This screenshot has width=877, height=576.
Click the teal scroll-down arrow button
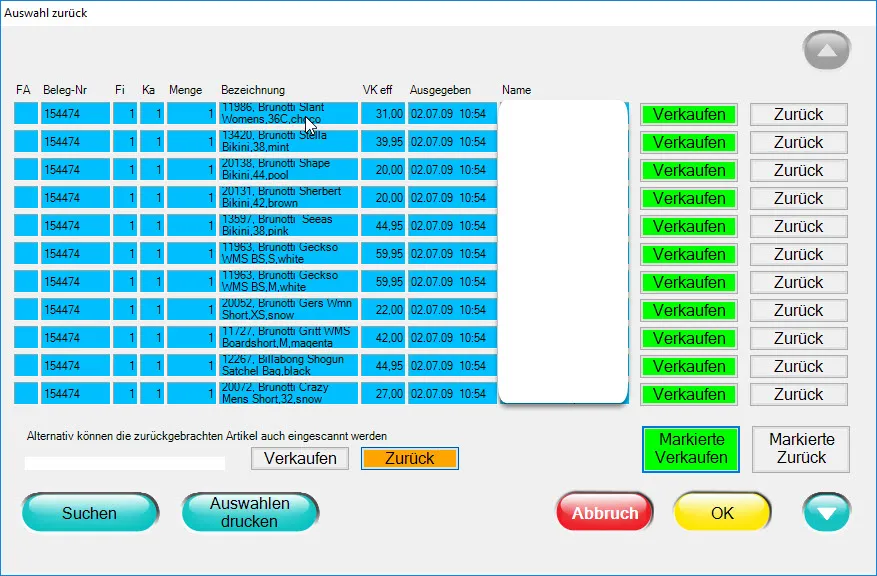coord(826,513)
